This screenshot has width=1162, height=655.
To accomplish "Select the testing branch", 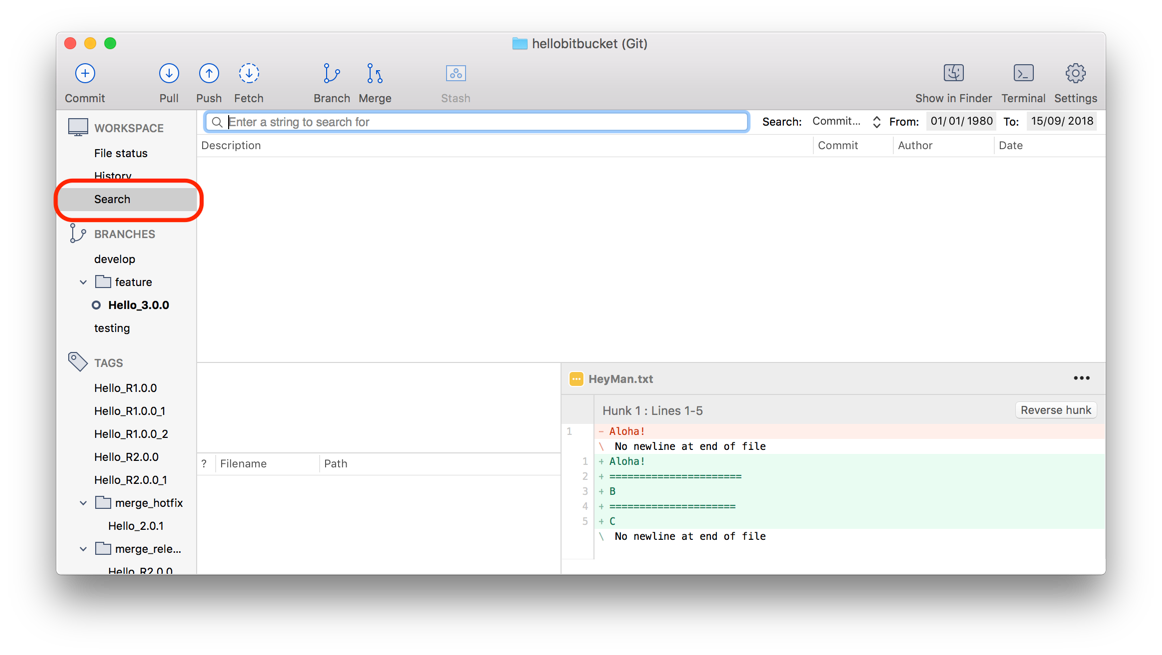I will pyautogui.click(x=112, y=328).
